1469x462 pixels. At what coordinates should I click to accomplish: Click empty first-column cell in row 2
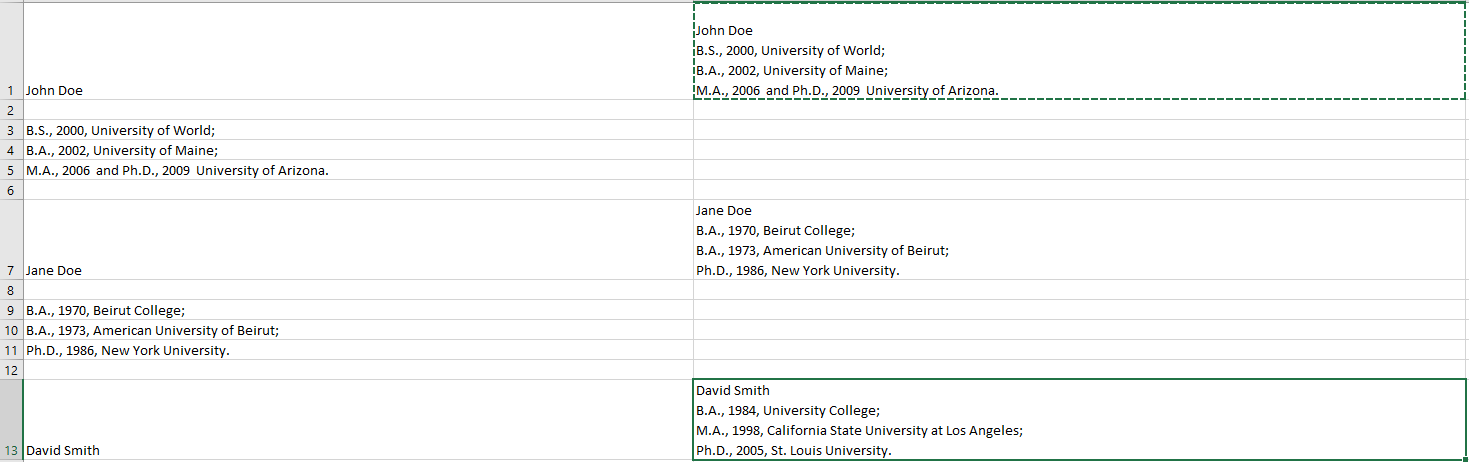[x=358, y=110]
